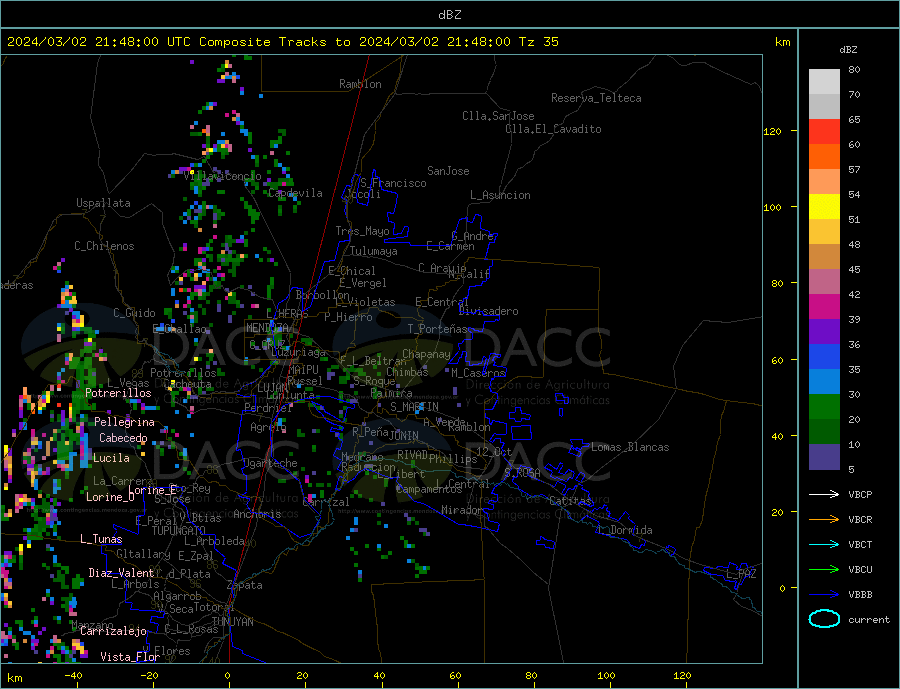Click the Lucila map label
The image size is (900, 689).
pos(111,458)
